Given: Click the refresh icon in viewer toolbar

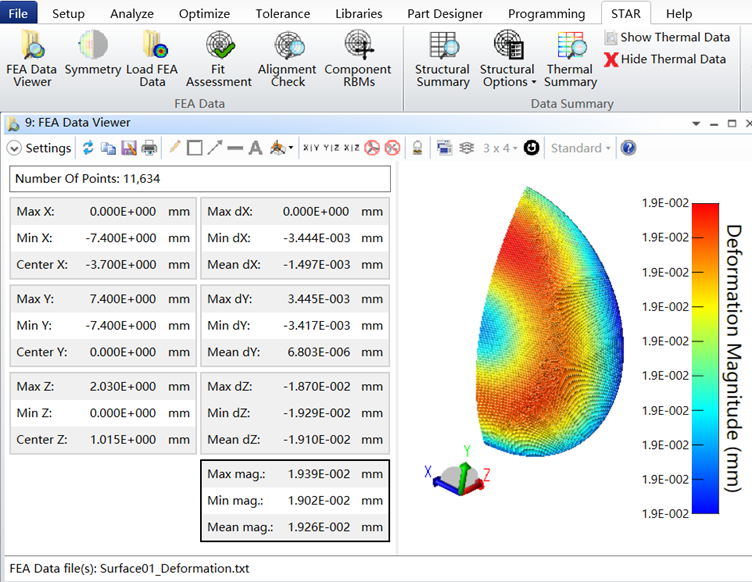Looking at the screenshot, I should pyautogui.click(x=88, y=148).
